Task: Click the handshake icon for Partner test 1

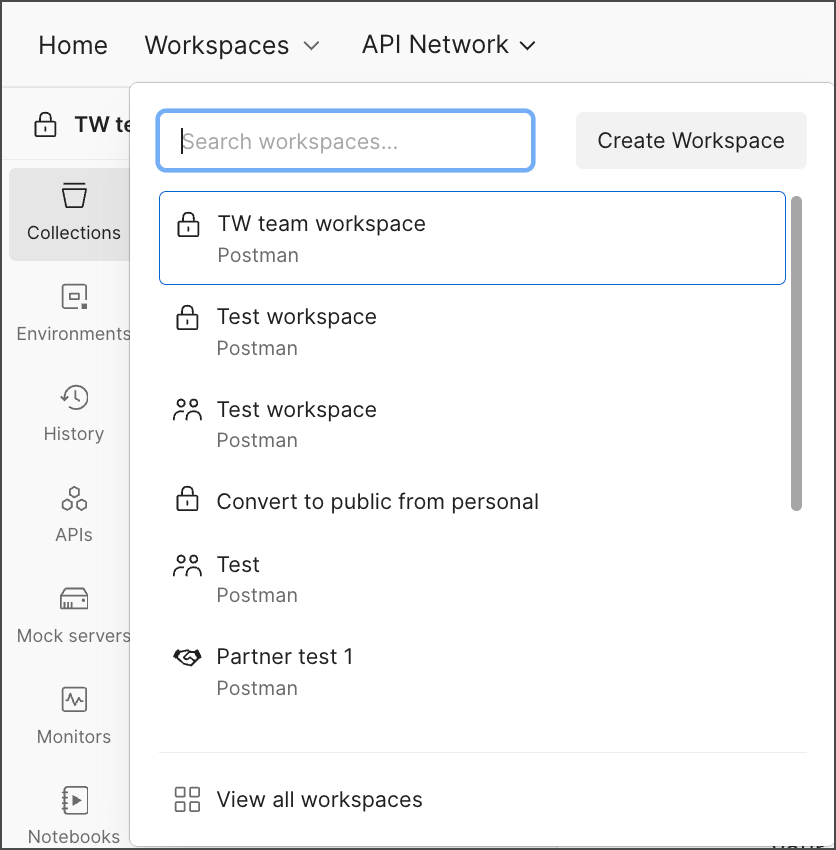Action: [187, 657]
